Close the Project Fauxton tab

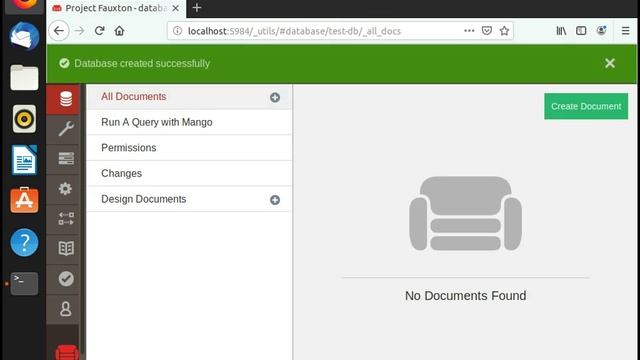[176, 8]
